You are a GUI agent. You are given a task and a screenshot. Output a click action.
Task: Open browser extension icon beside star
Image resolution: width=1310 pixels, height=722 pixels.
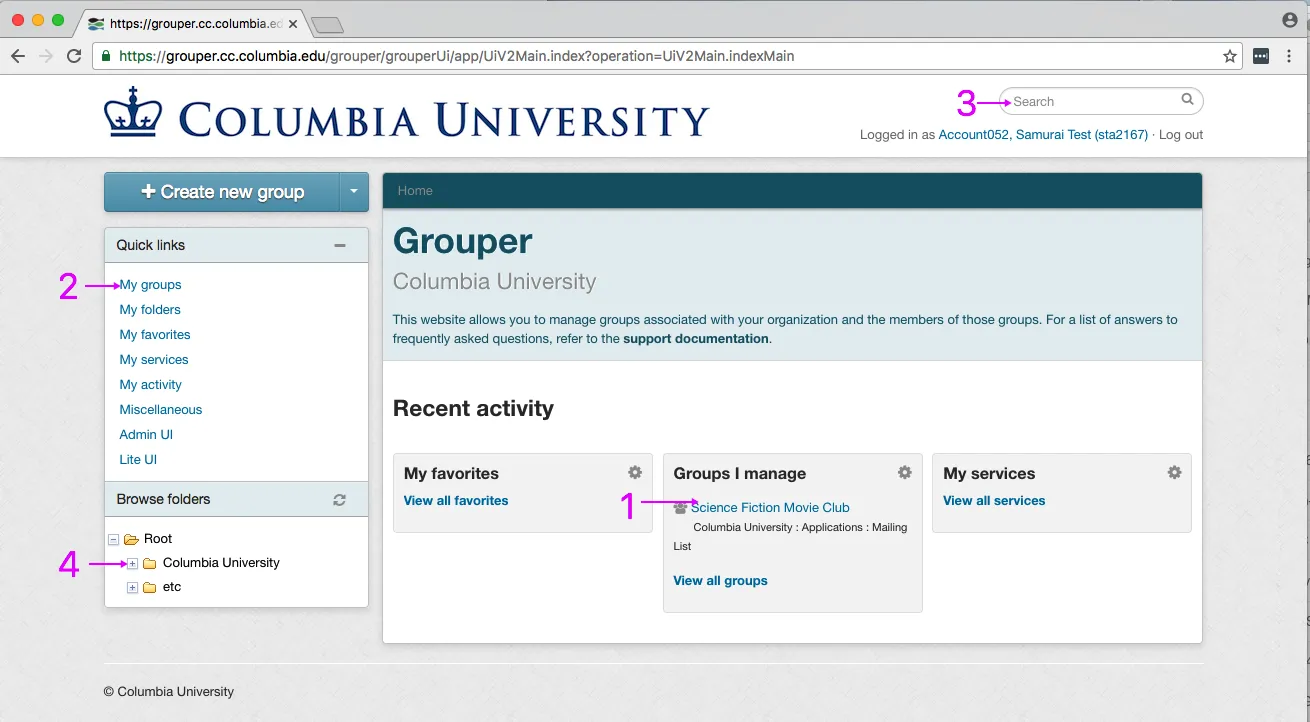coord(1261,56)
